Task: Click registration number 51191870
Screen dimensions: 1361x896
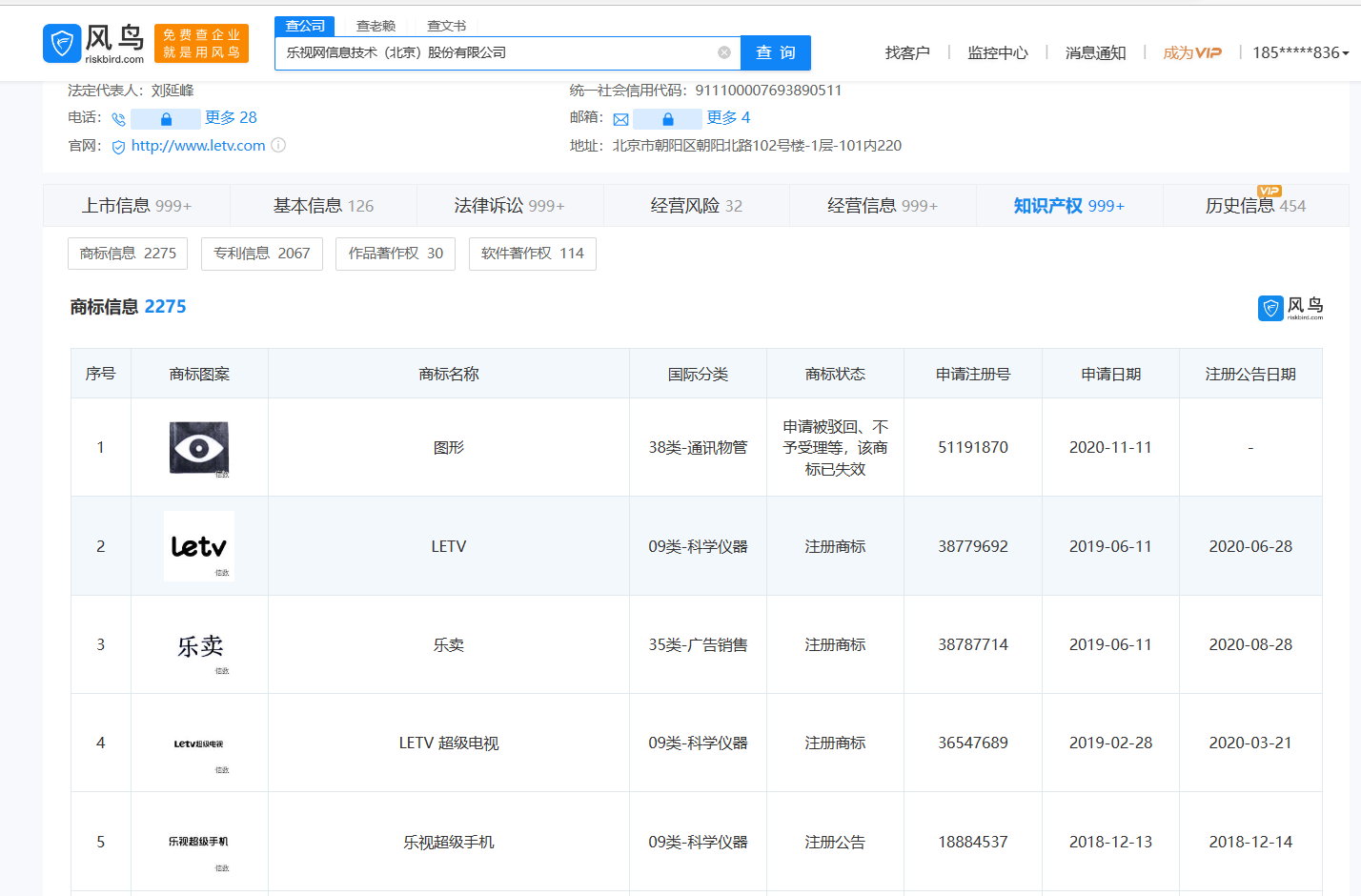Action: (x=973, y=448)
